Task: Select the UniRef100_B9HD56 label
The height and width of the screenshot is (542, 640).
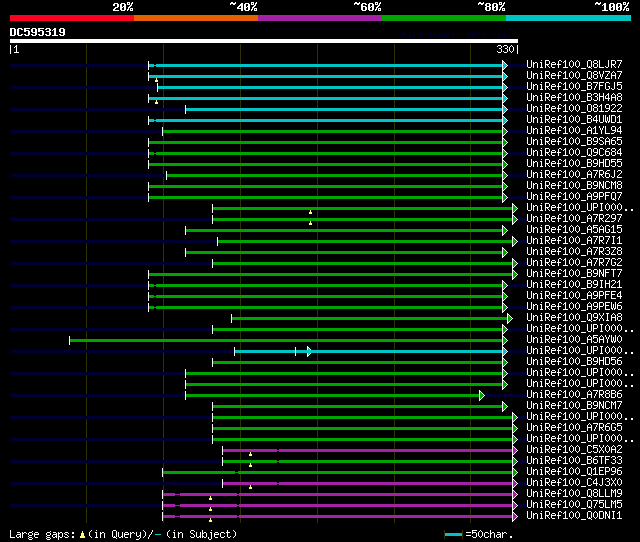Action: 574,362
